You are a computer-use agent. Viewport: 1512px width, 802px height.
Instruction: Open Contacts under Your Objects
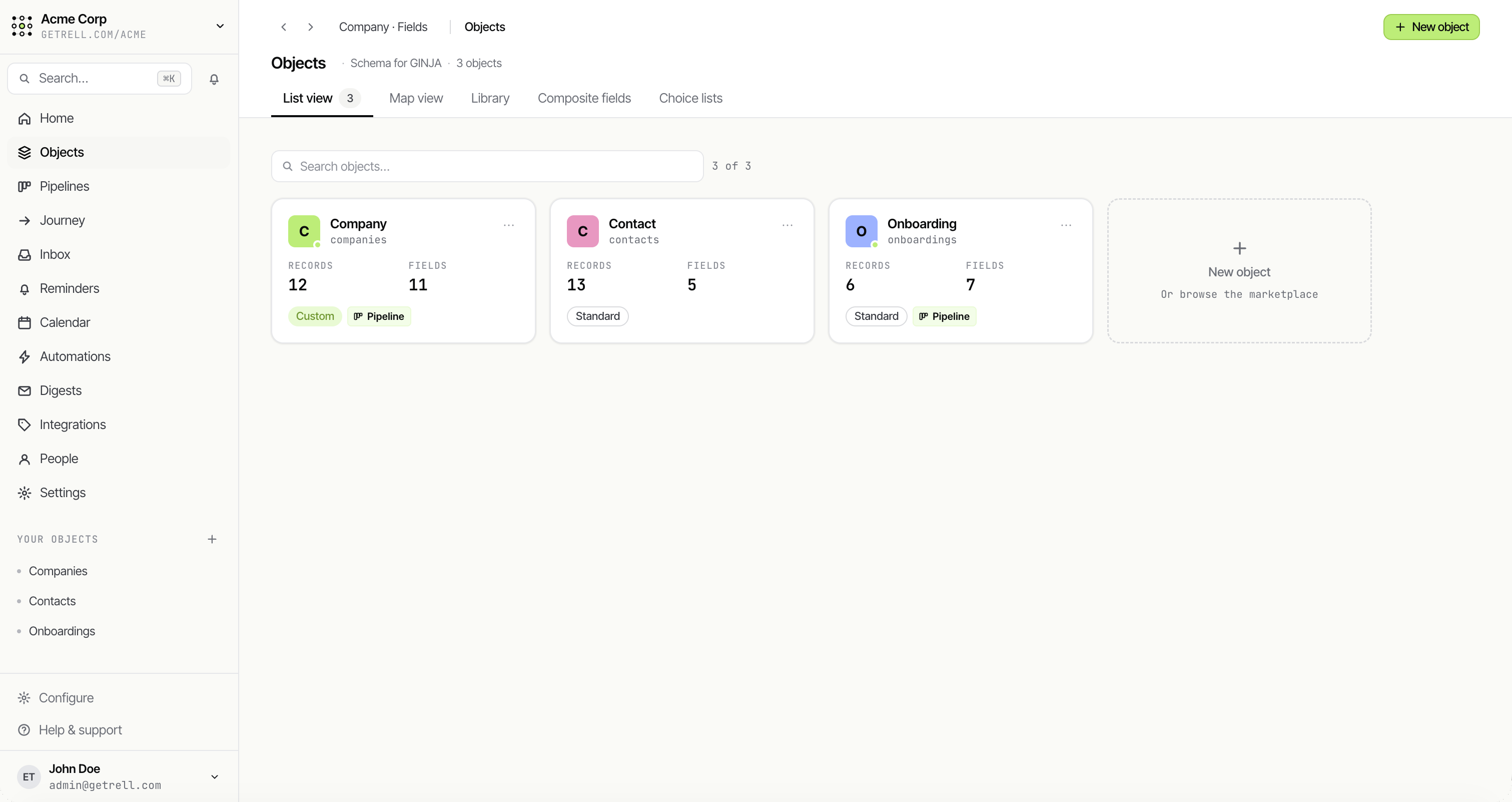[x=52, y=601]
